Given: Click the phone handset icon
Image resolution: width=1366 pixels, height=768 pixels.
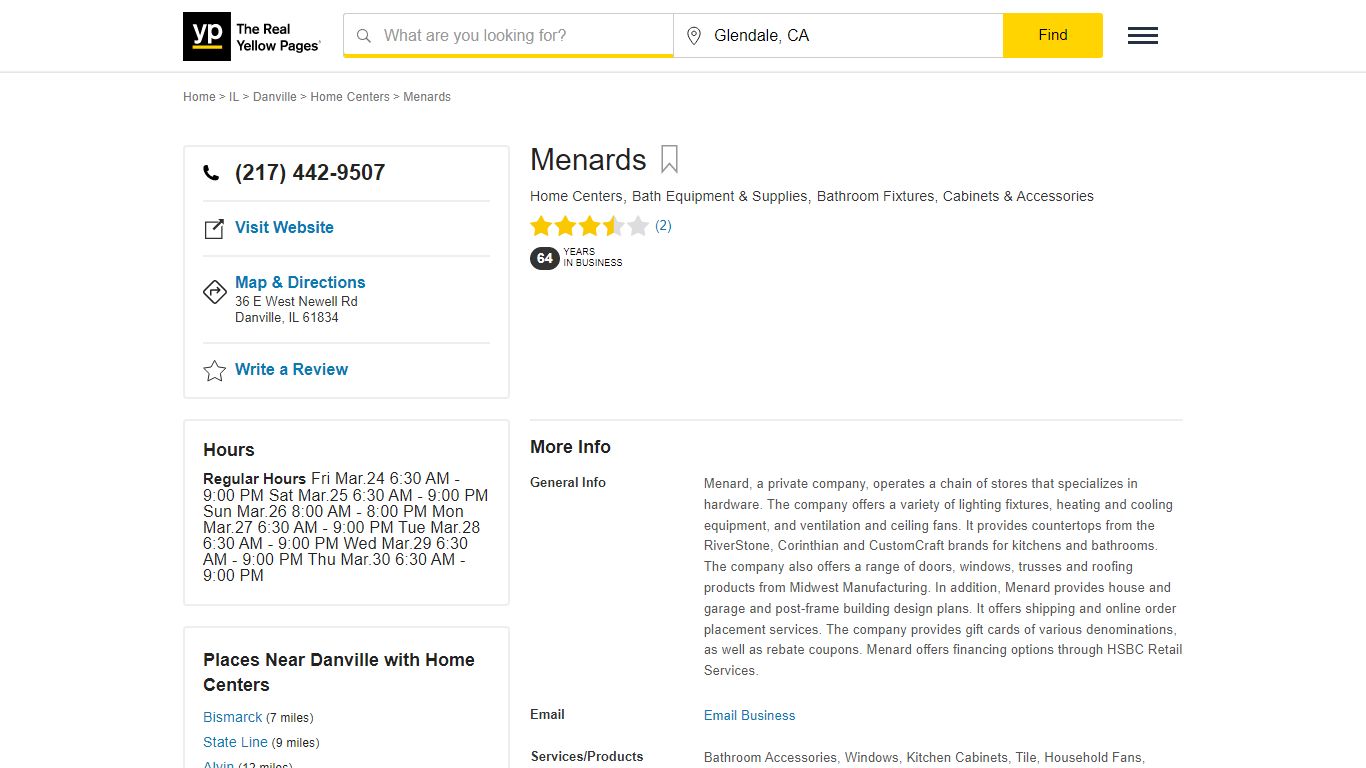Looking at the screenshot, I should pos(211,173).
